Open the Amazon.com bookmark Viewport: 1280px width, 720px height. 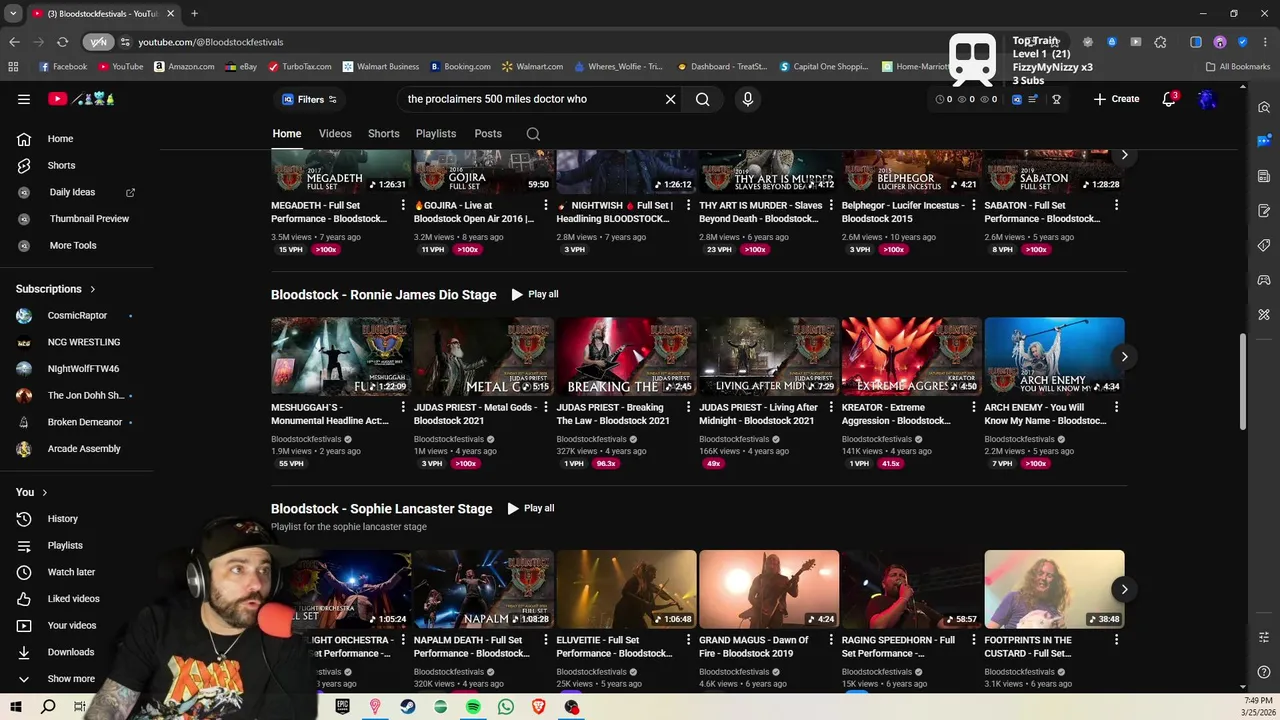click(x=184, y=67)
